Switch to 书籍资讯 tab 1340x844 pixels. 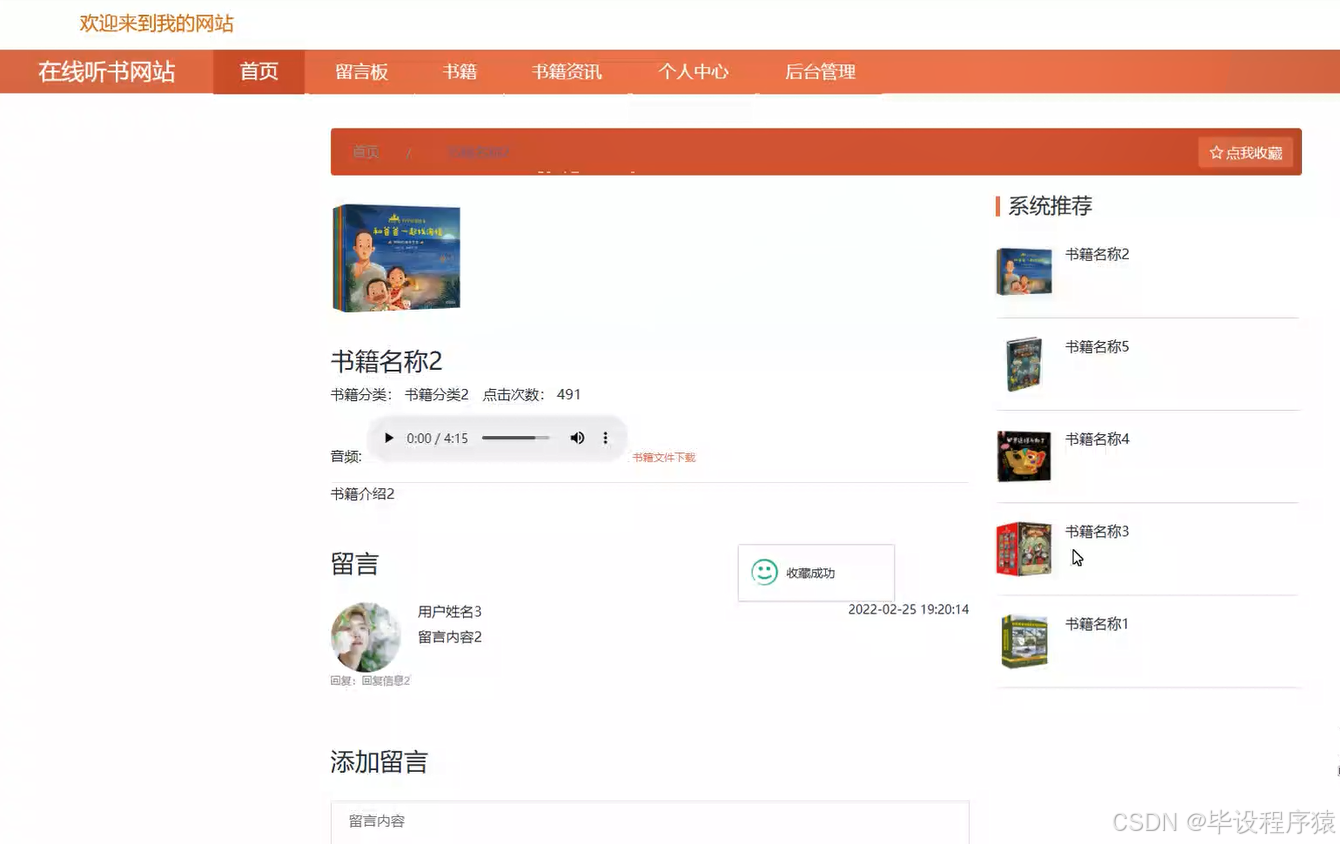click(567, 72)
